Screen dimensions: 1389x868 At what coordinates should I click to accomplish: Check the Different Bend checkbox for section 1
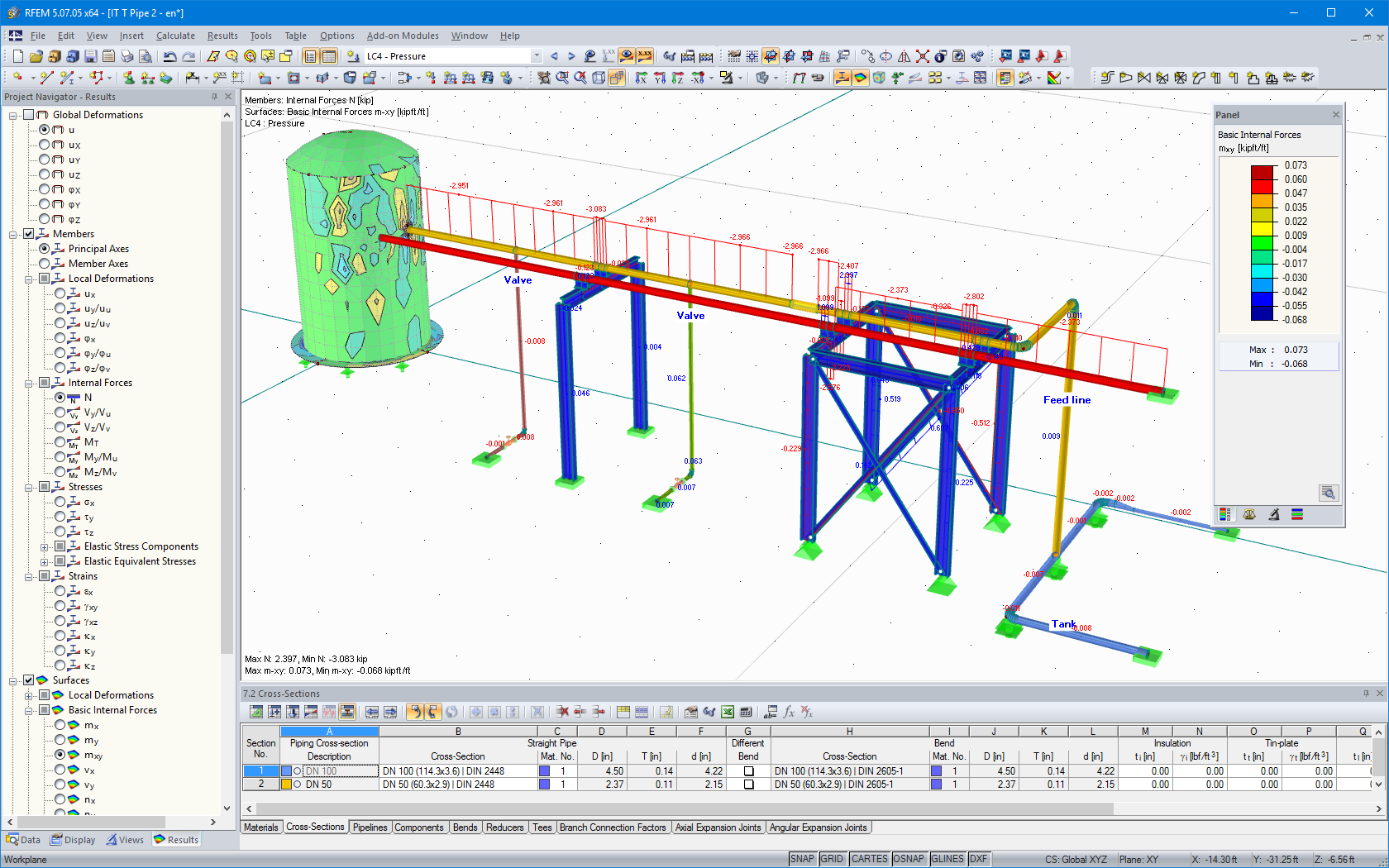pos(747,770)
